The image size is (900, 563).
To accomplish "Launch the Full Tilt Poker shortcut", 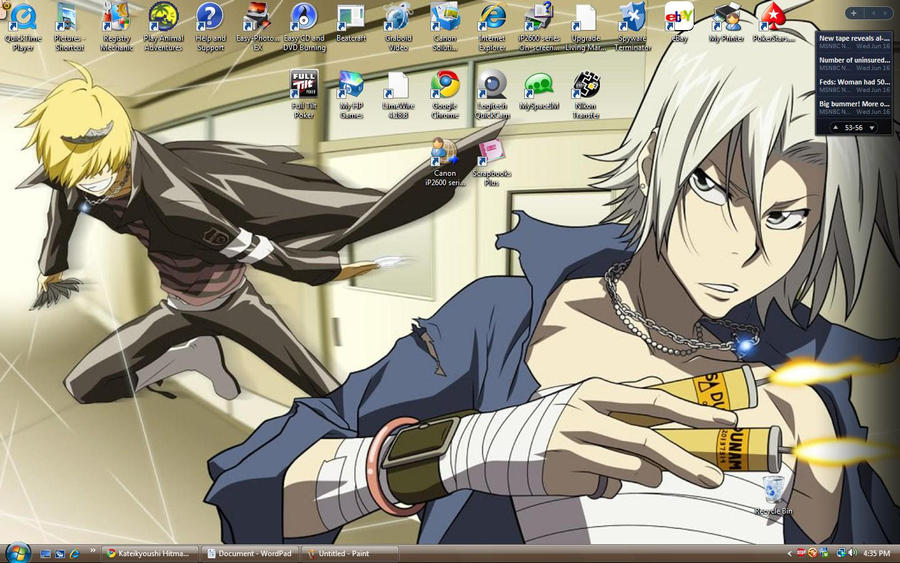I will click(x=304, y=95).
